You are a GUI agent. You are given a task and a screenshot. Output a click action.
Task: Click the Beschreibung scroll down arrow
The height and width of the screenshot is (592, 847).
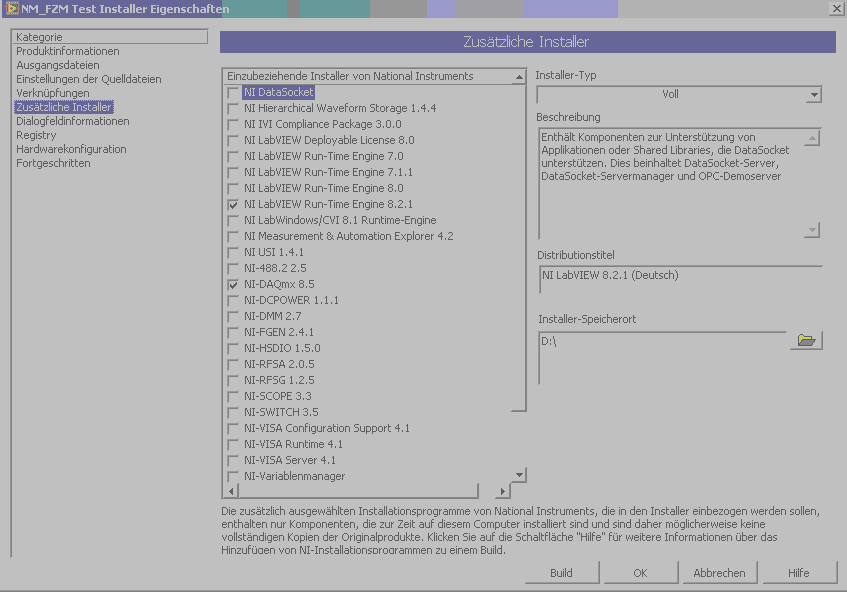812,231
